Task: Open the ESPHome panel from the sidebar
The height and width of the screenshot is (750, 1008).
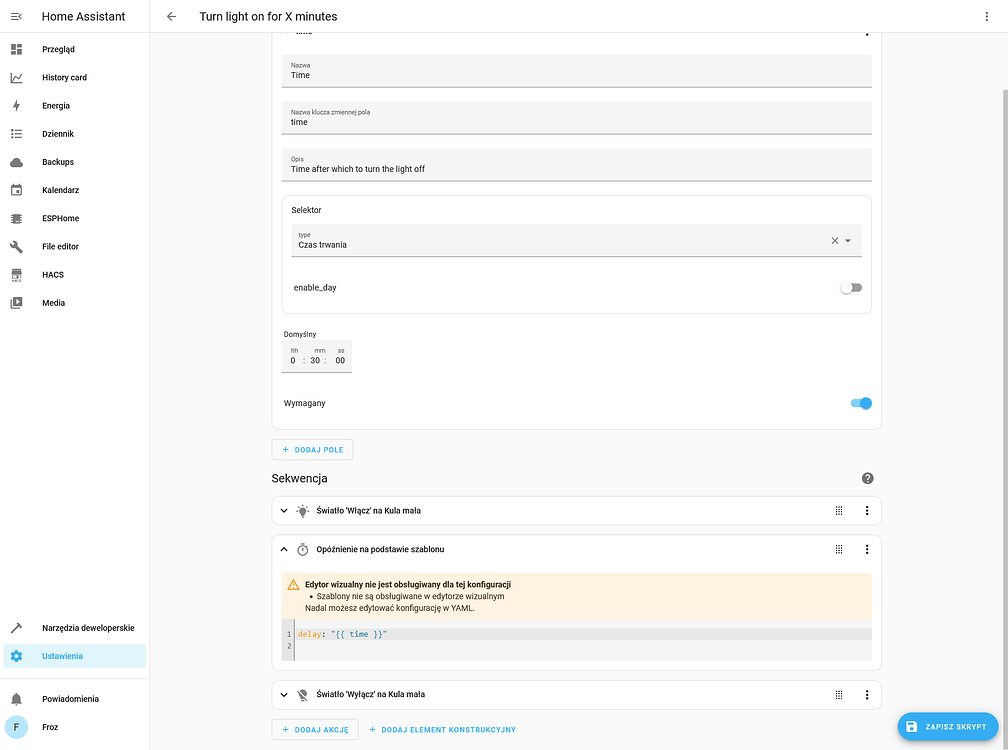Action: [60, 218]
